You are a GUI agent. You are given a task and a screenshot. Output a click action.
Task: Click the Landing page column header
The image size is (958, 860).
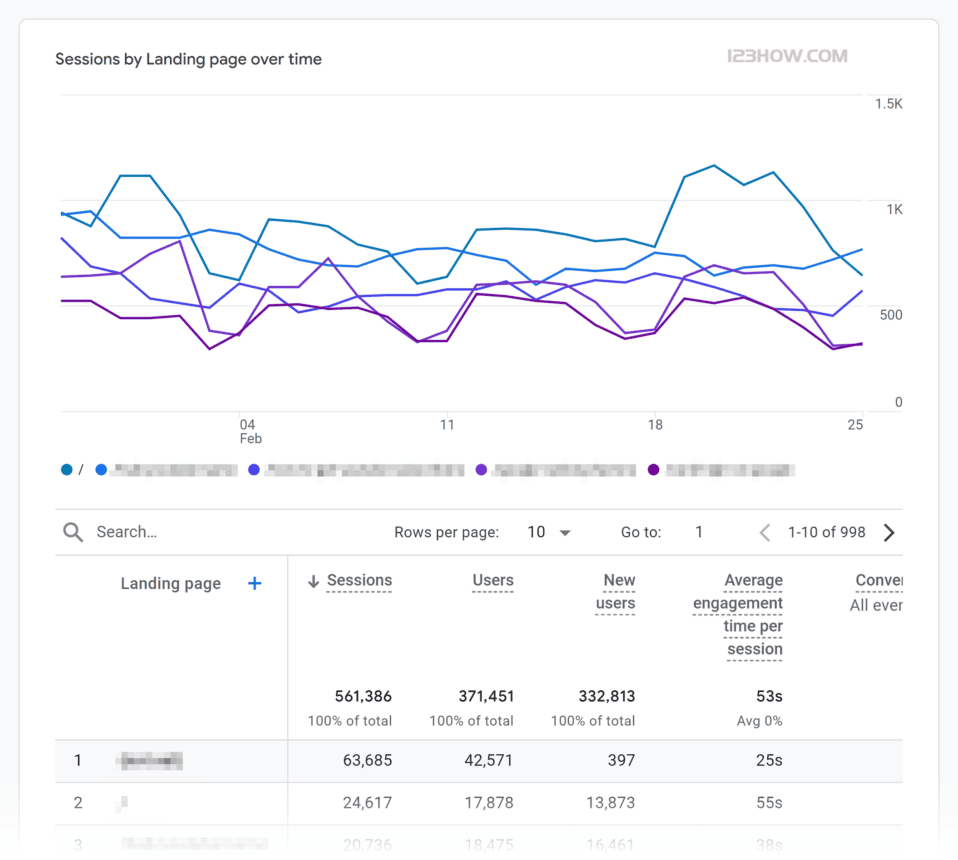coord(170,584)
